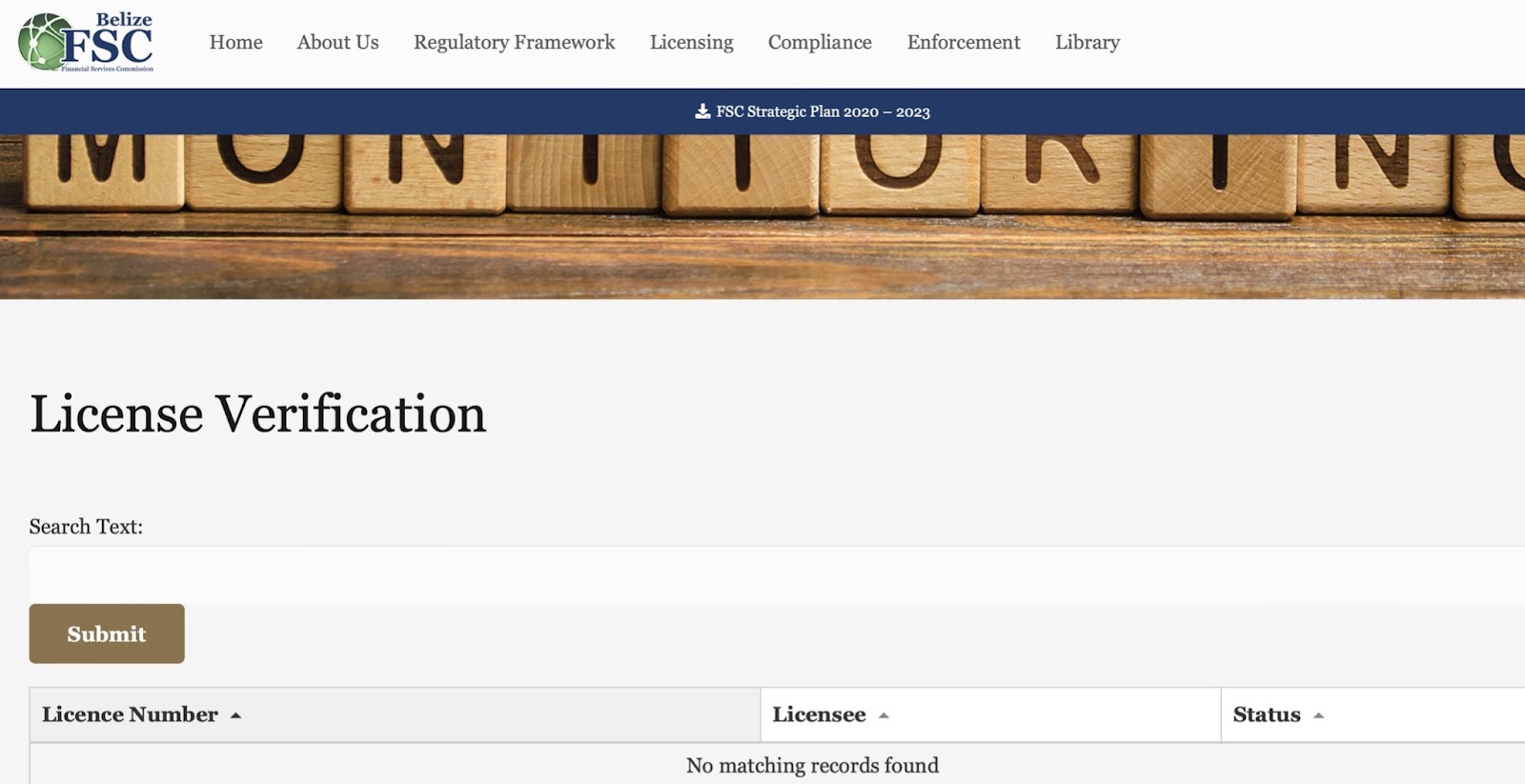1525x784 pixels.
Task: Click the Search Text label
Action: coord(86,527)
